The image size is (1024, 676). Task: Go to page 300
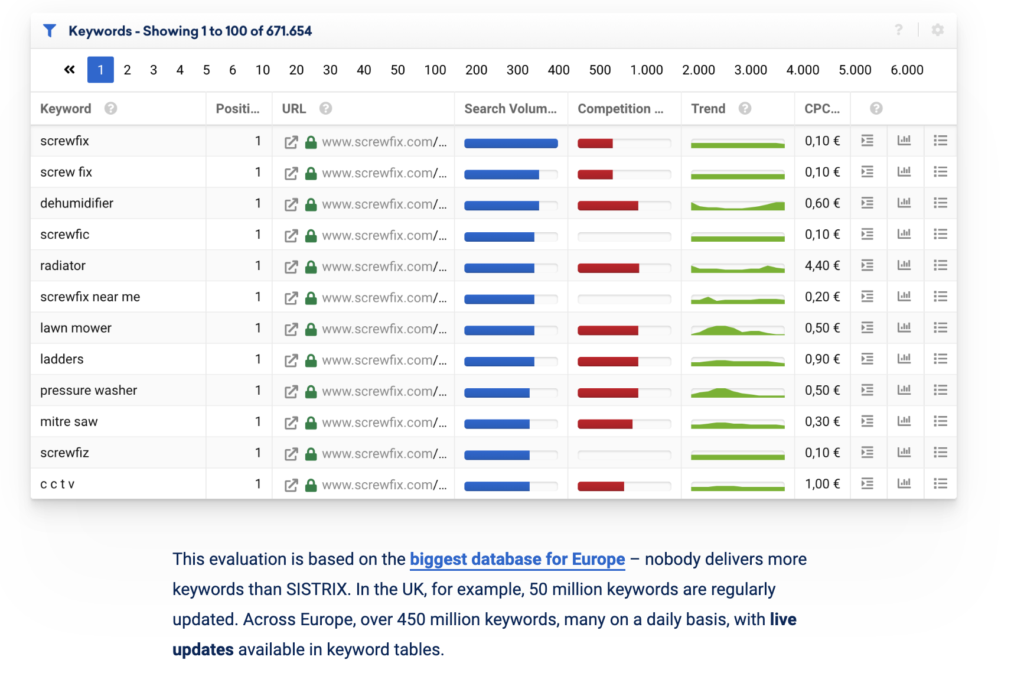[517, 70]
